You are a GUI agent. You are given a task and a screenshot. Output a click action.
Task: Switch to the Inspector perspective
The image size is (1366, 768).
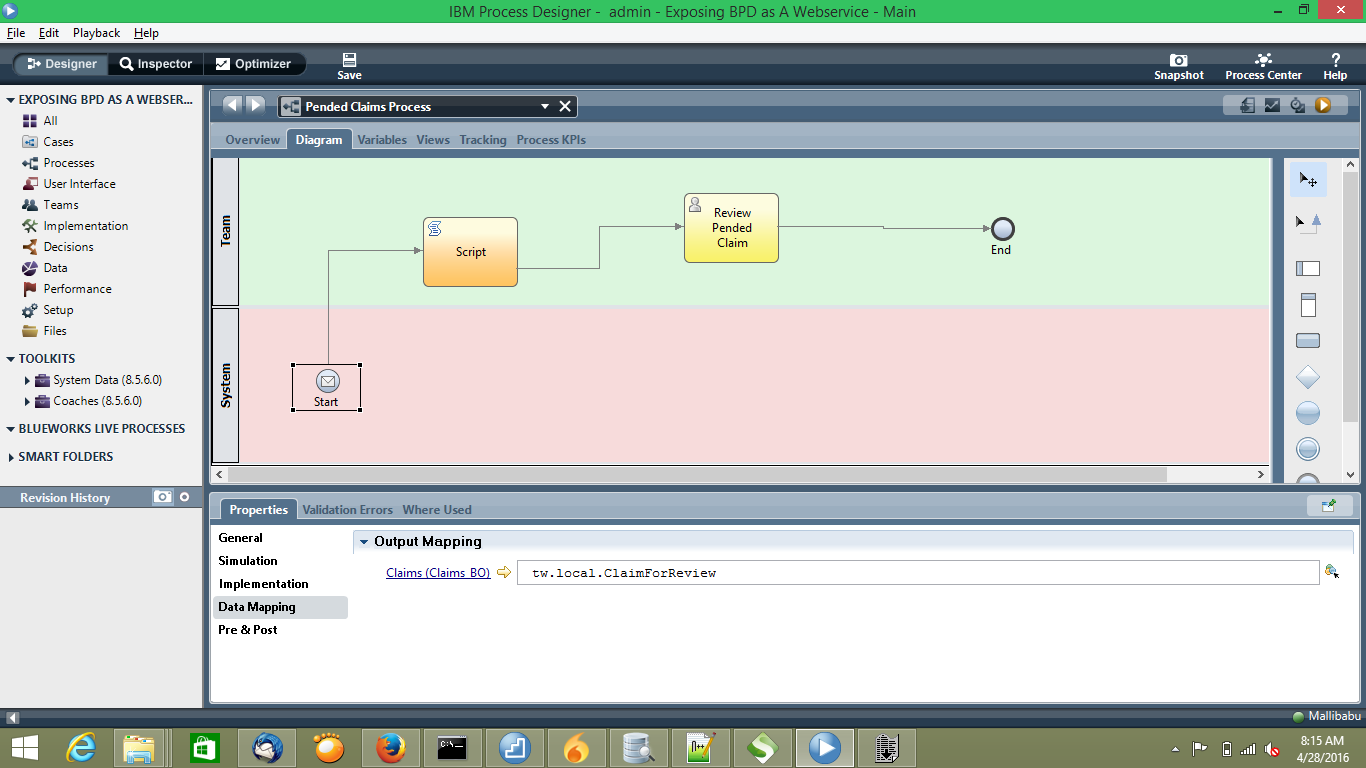pyautogui.click(x=155, y=63)
